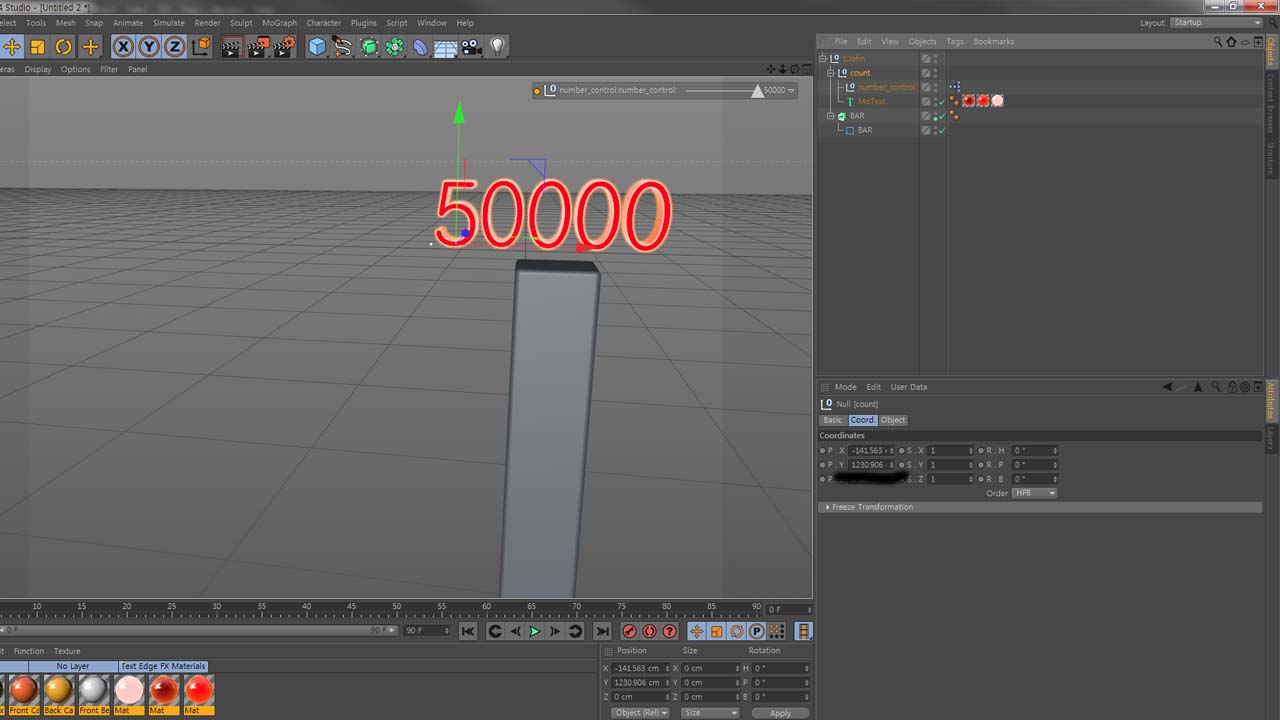
Task: Add a Floor environment object
Action: [x=446, y=47]
